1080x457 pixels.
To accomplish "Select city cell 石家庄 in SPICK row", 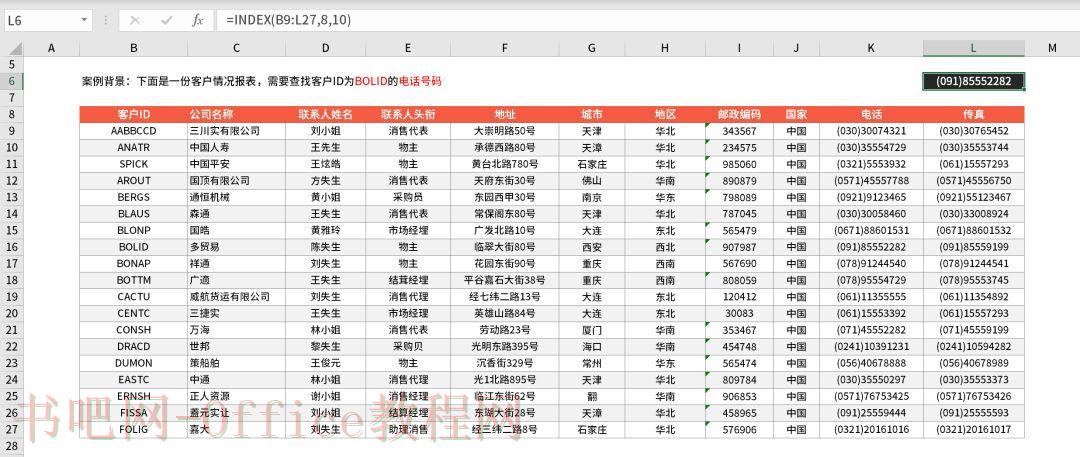I will tap(592, 164).
